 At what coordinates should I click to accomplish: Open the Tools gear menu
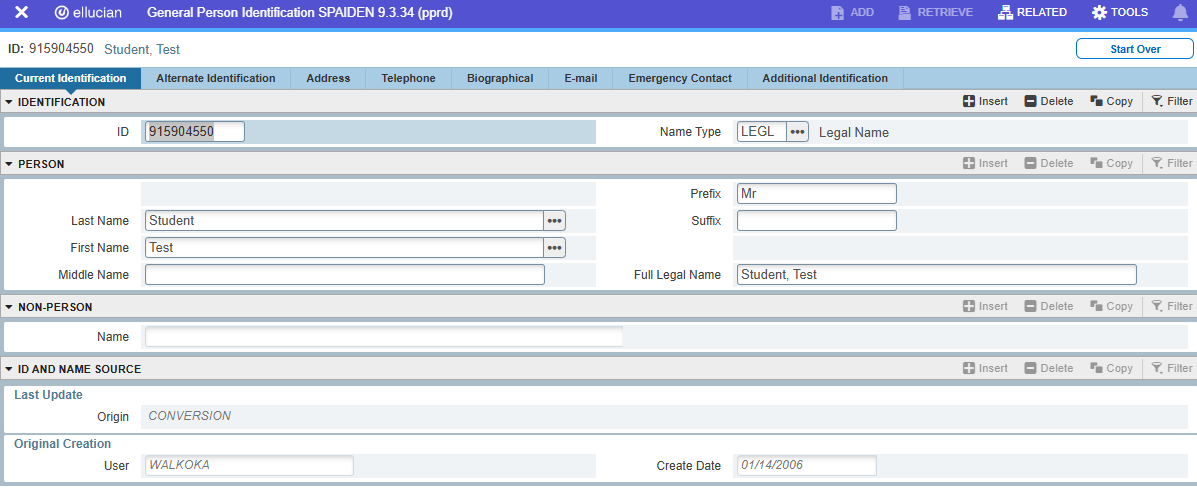(1119, 13)
